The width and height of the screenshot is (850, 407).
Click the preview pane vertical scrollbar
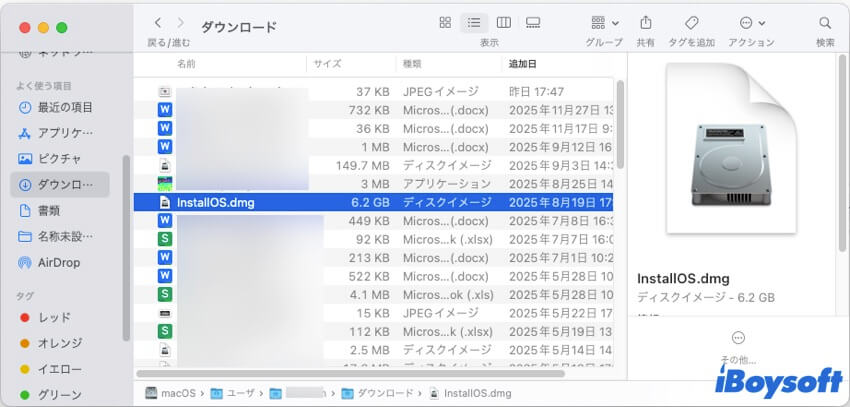click(x=842, y=154)
